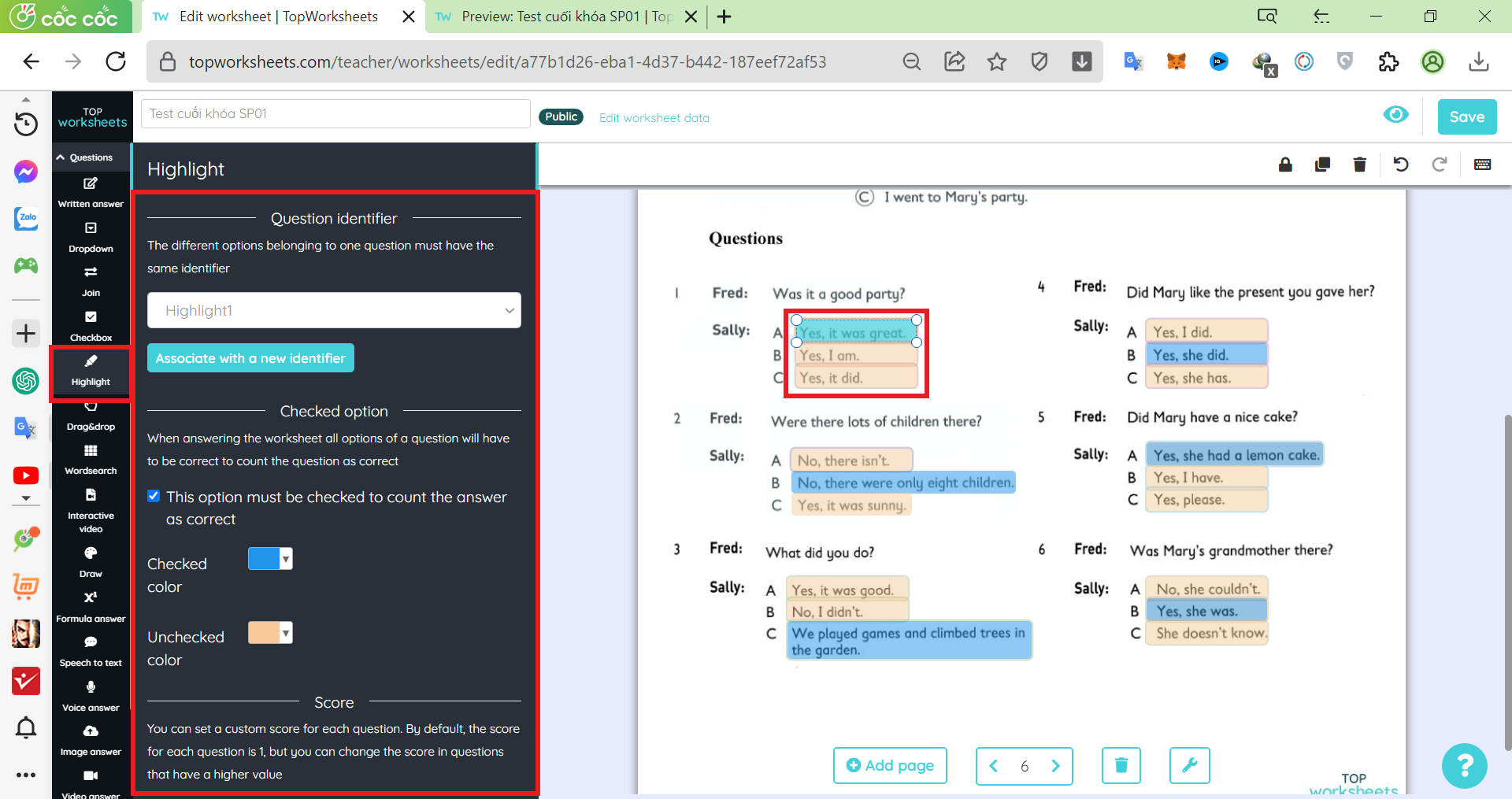Uncheck 'This option must be checked' checkbox
The width and height of the screenshot is (1512, 799).
(154, 496)
